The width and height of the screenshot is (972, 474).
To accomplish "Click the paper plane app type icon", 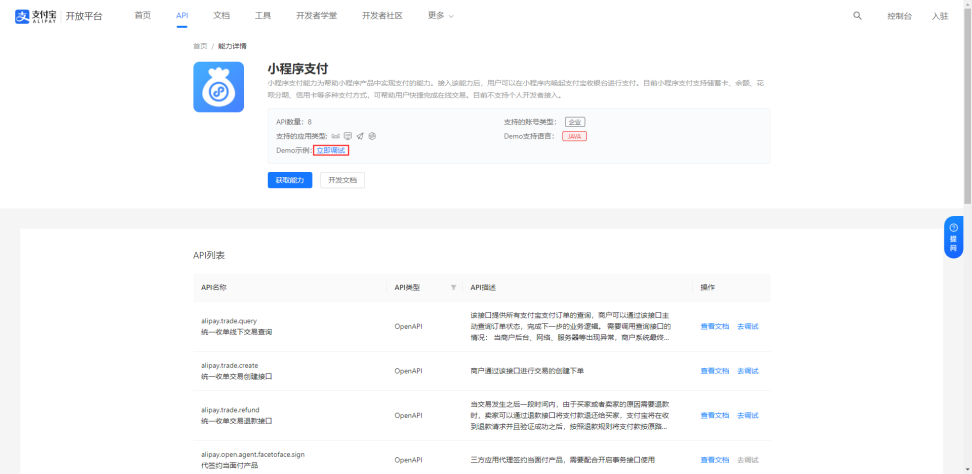I will 360,136.
